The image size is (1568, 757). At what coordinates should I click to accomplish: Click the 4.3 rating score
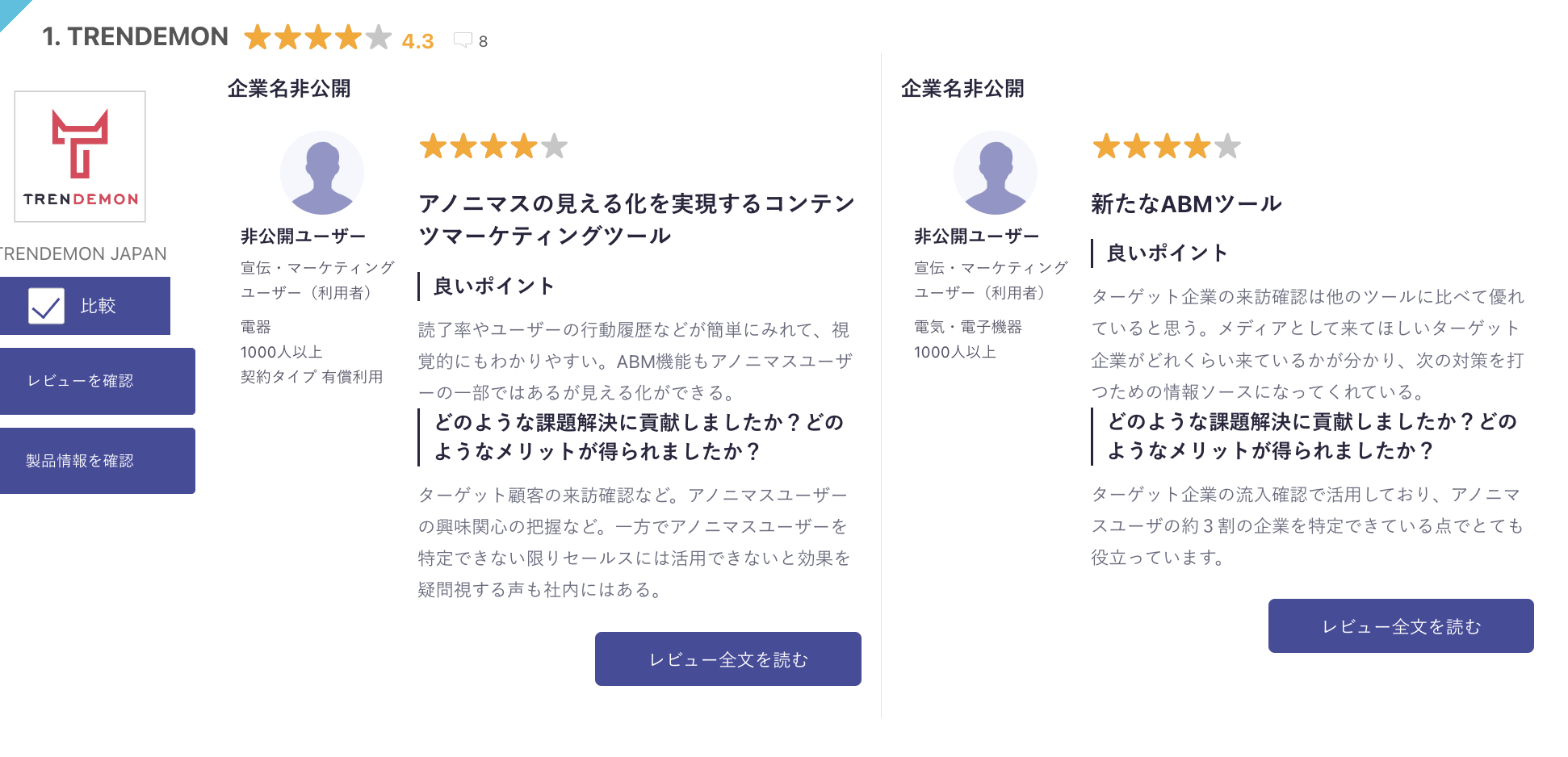417,41
